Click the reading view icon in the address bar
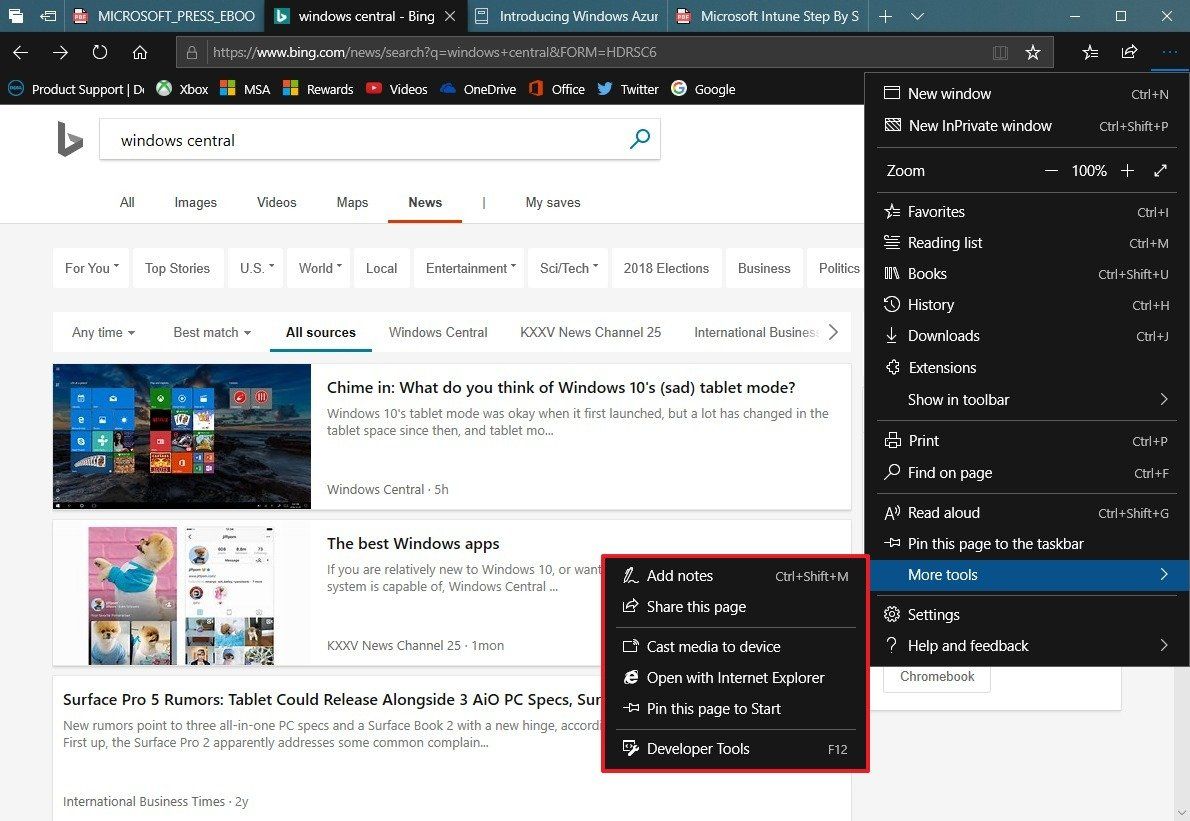The width and height of the screenshot is (1190, 821). pos(1001,51)
